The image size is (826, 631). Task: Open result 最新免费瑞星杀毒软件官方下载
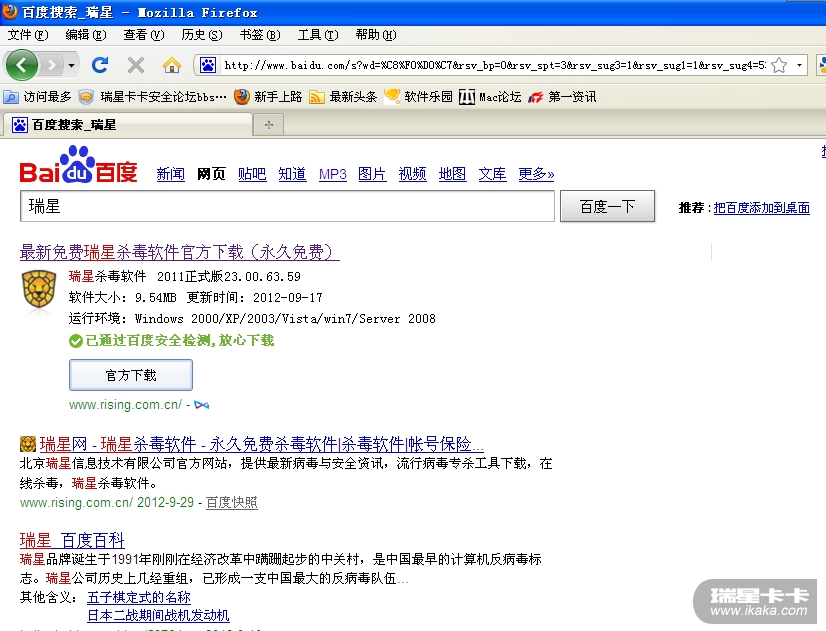coord(180,252)
